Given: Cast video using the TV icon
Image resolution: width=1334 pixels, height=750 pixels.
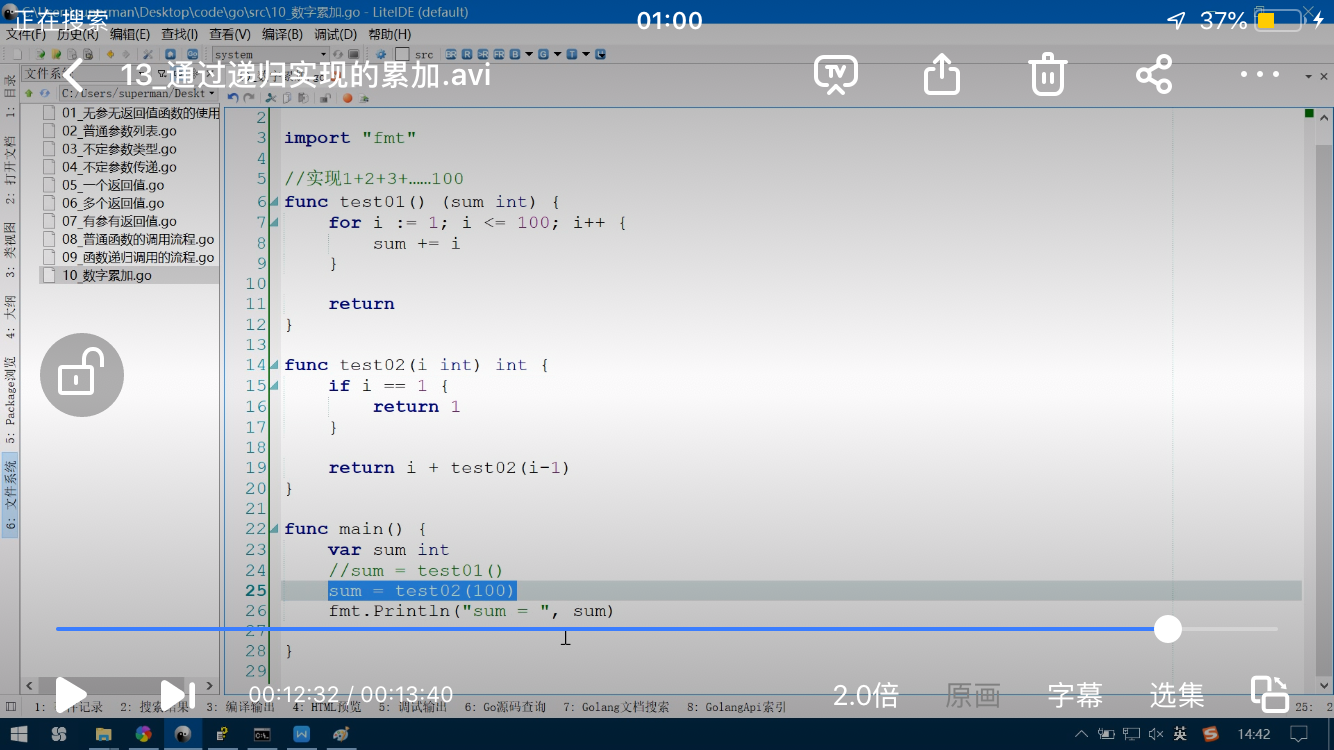Looking at the screenshot, I should coord(836,74).
